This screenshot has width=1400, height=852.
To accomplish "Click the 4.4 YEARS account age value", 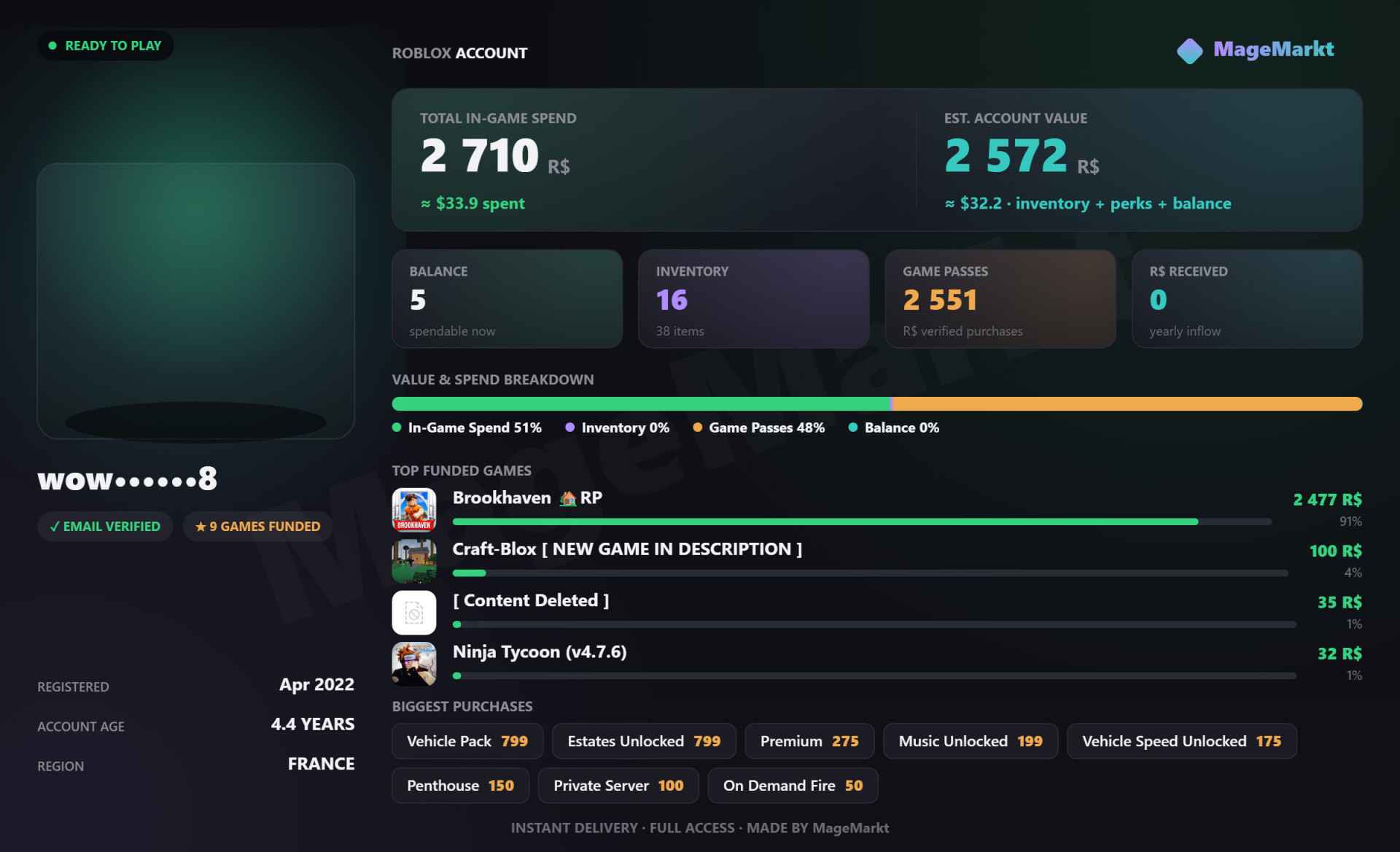I will [313, 724].
